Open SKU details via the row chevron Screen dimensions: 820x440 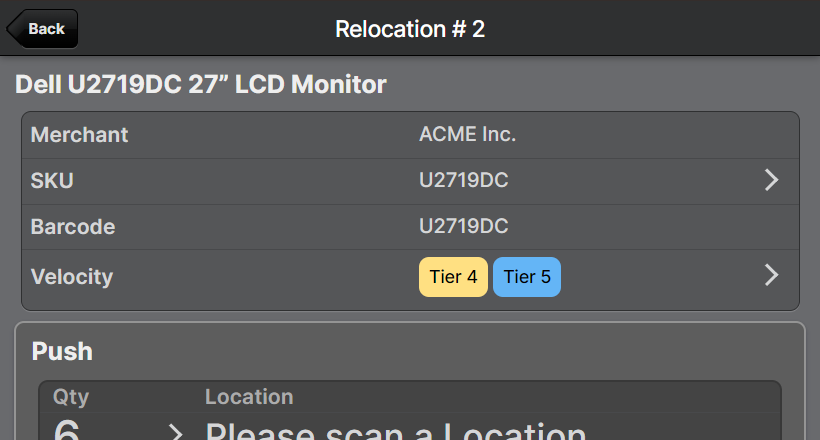coord(771,180)
